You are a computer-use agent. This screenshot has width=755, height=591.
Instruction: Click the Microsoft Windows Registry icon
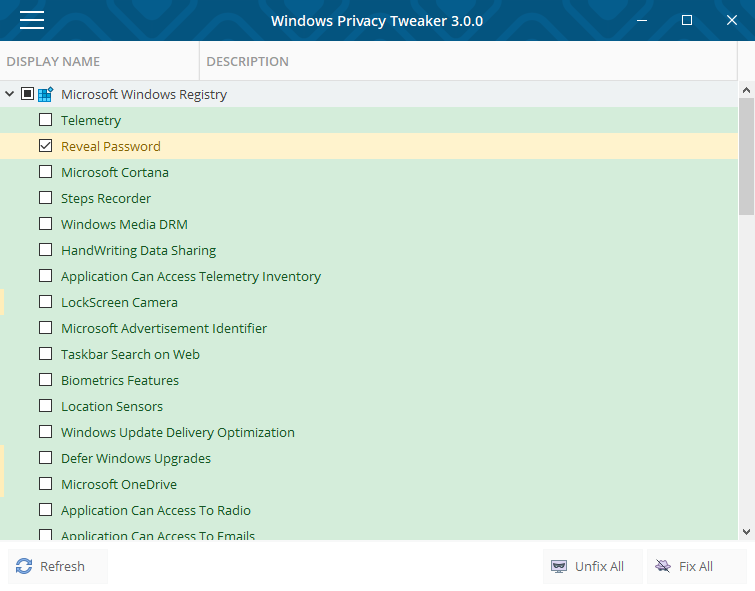45,94
